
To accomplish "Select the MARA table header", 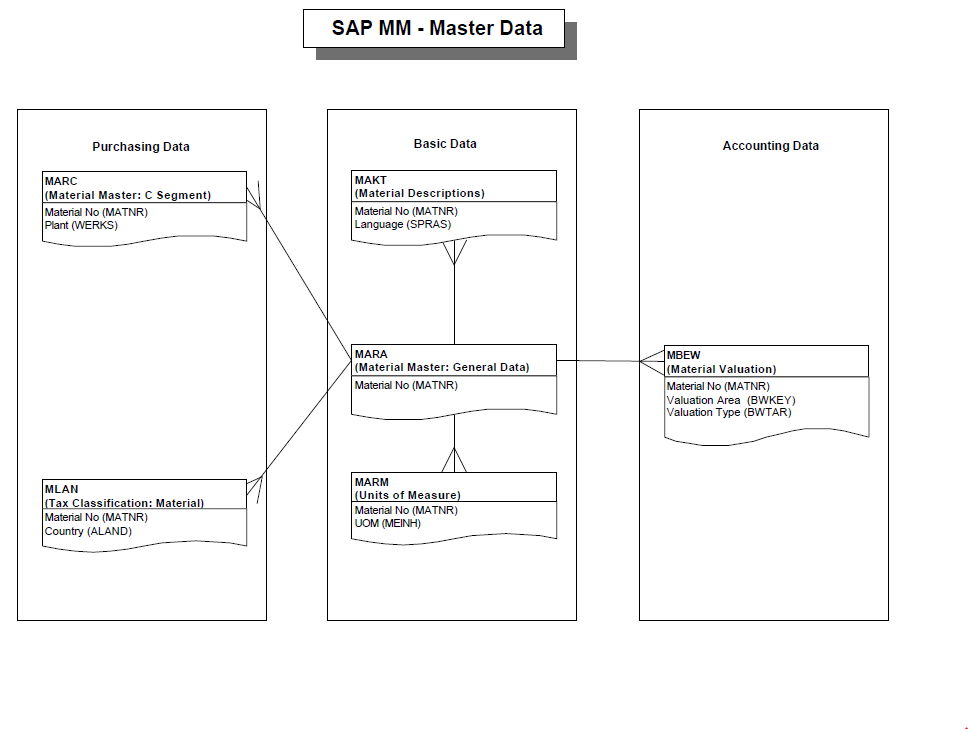I will [x=454, y=360].
